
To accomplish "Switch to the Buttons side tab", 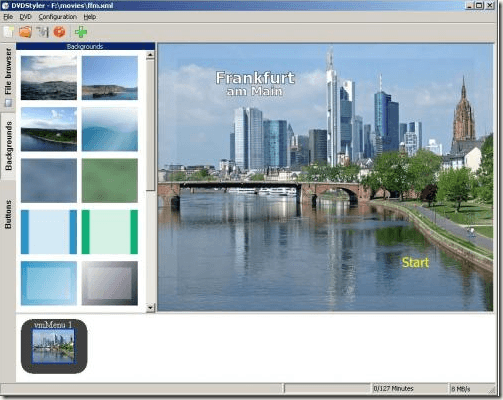I will pyautogui.click(x=8, y=214).
